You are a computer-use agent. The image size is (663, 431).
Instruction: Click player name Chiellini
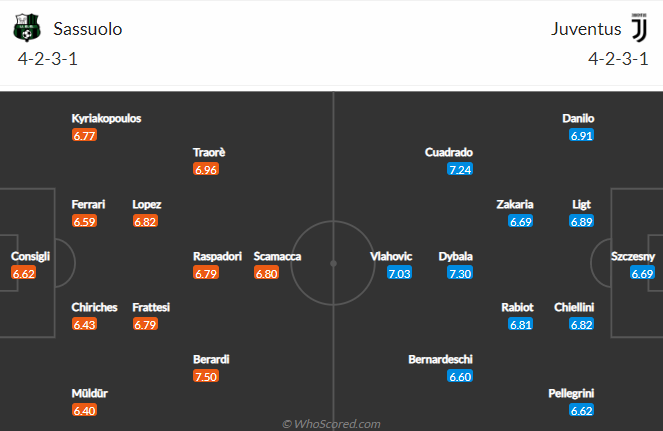(x=574, y=307)
